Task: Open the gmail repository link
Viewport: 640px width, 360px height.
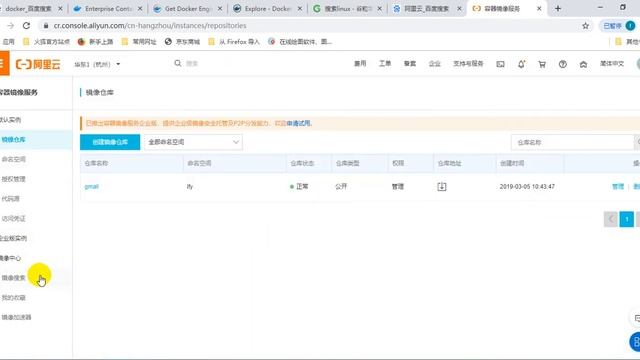Action: point(91,187)
